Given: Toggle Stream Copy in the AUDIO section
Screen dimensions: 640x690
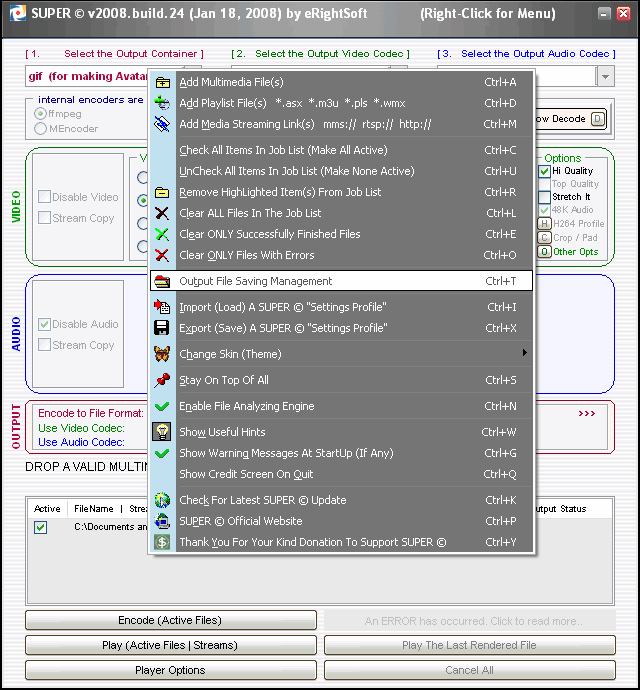Looking at the screenshot, I should (x=44, y=345).
